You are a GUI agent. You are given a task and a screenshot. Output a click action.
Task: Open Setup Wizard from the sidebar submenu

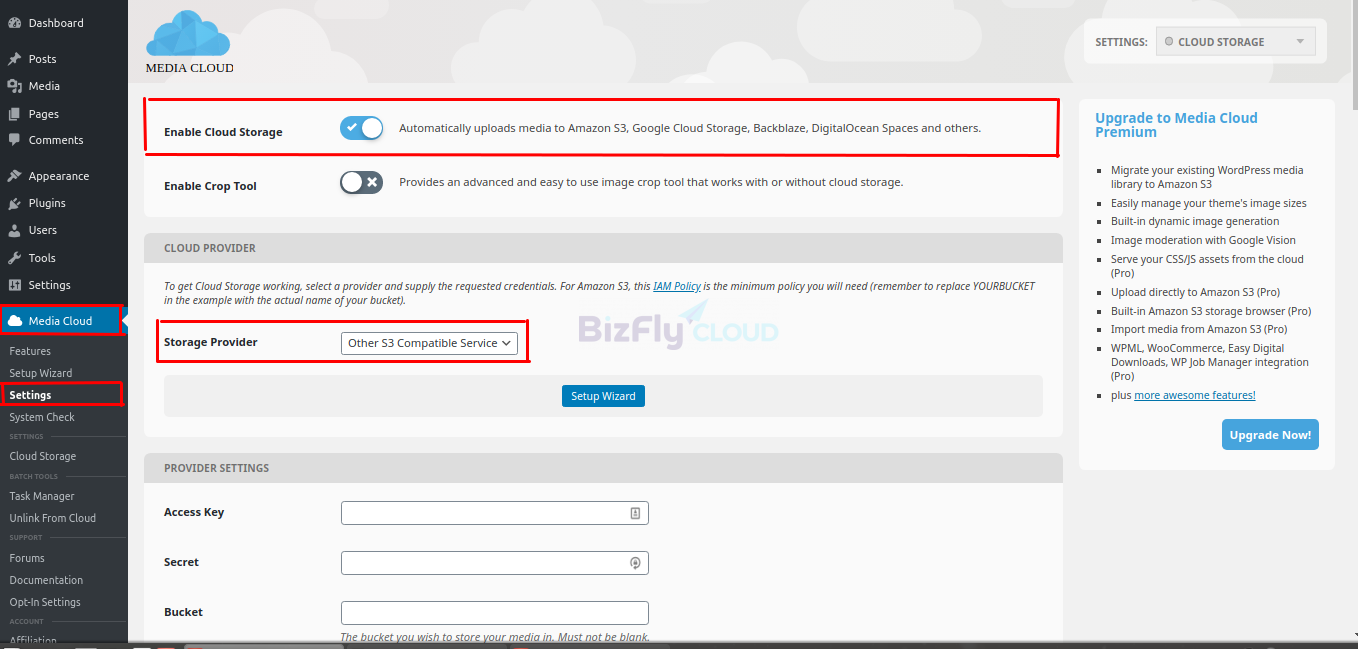point(41,373)
